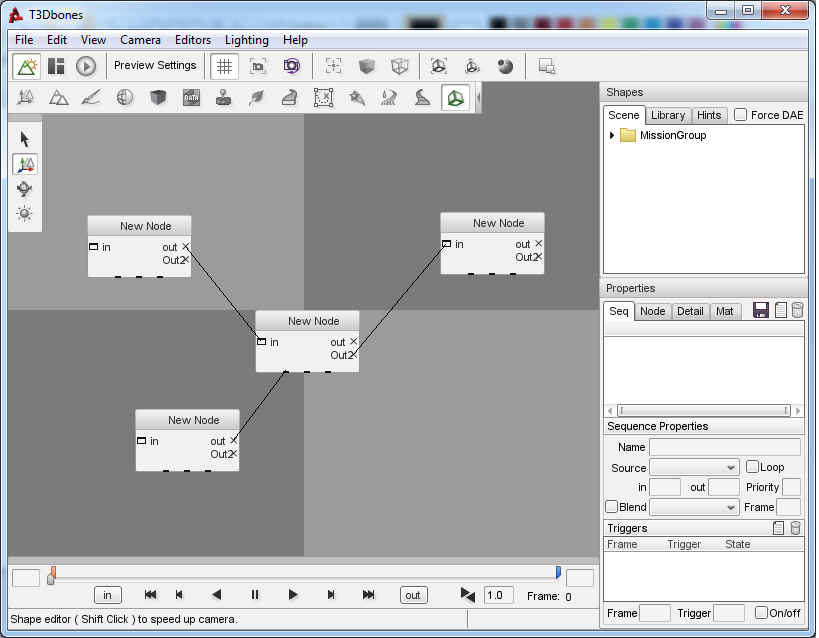Viewport: 819px width, 638px height.
Task: Toggle the Loop checkbox
Action: tap(752, 467)
